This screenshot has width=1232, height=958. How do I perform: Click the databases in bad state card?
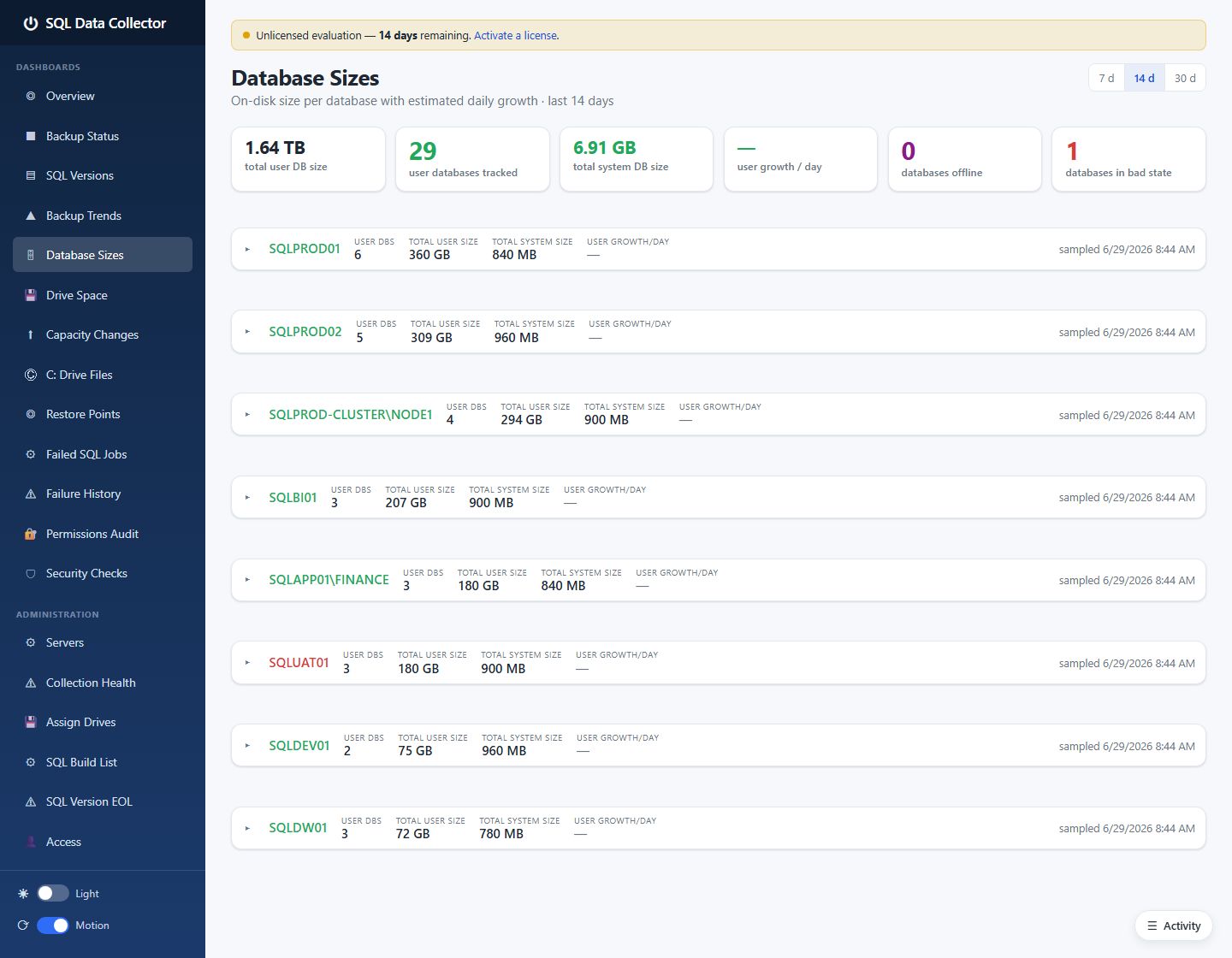(x=1128, y=159)
